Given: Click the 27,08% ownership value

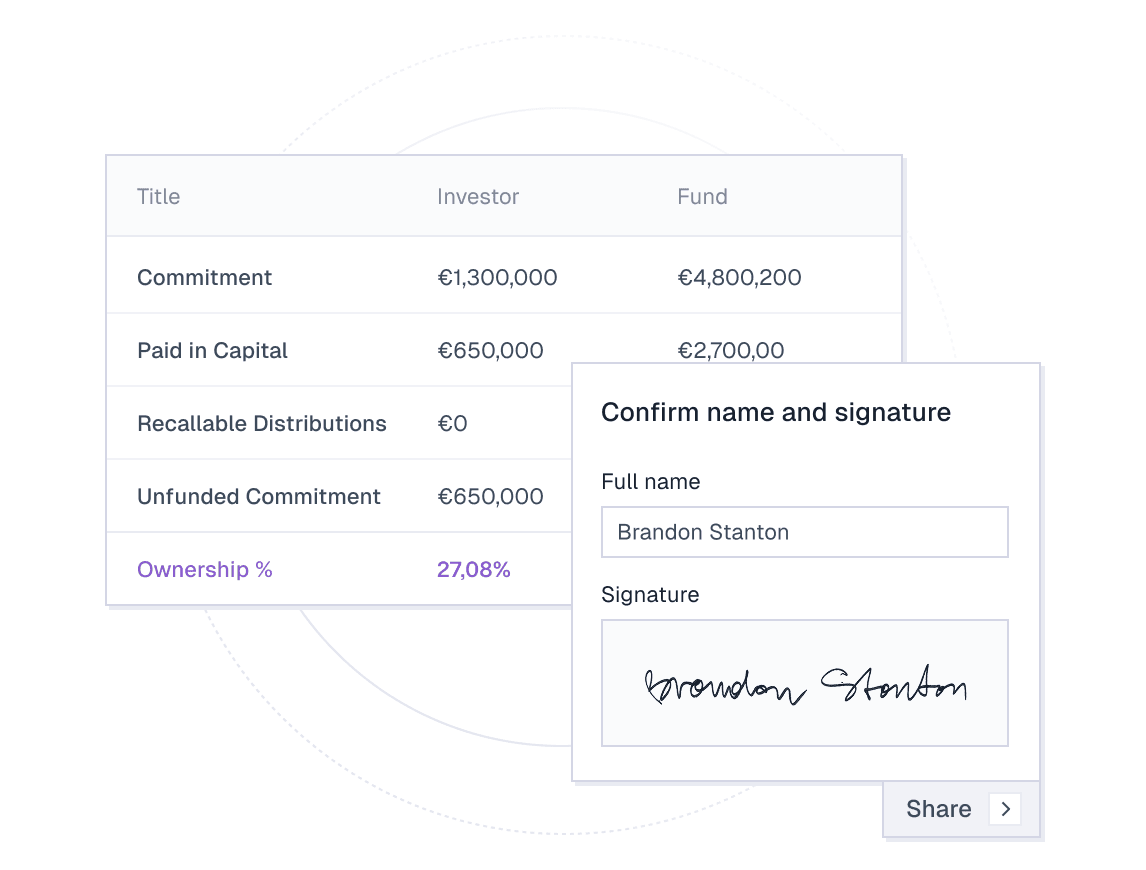Looking at the screenshot, I should click(473, 570).
